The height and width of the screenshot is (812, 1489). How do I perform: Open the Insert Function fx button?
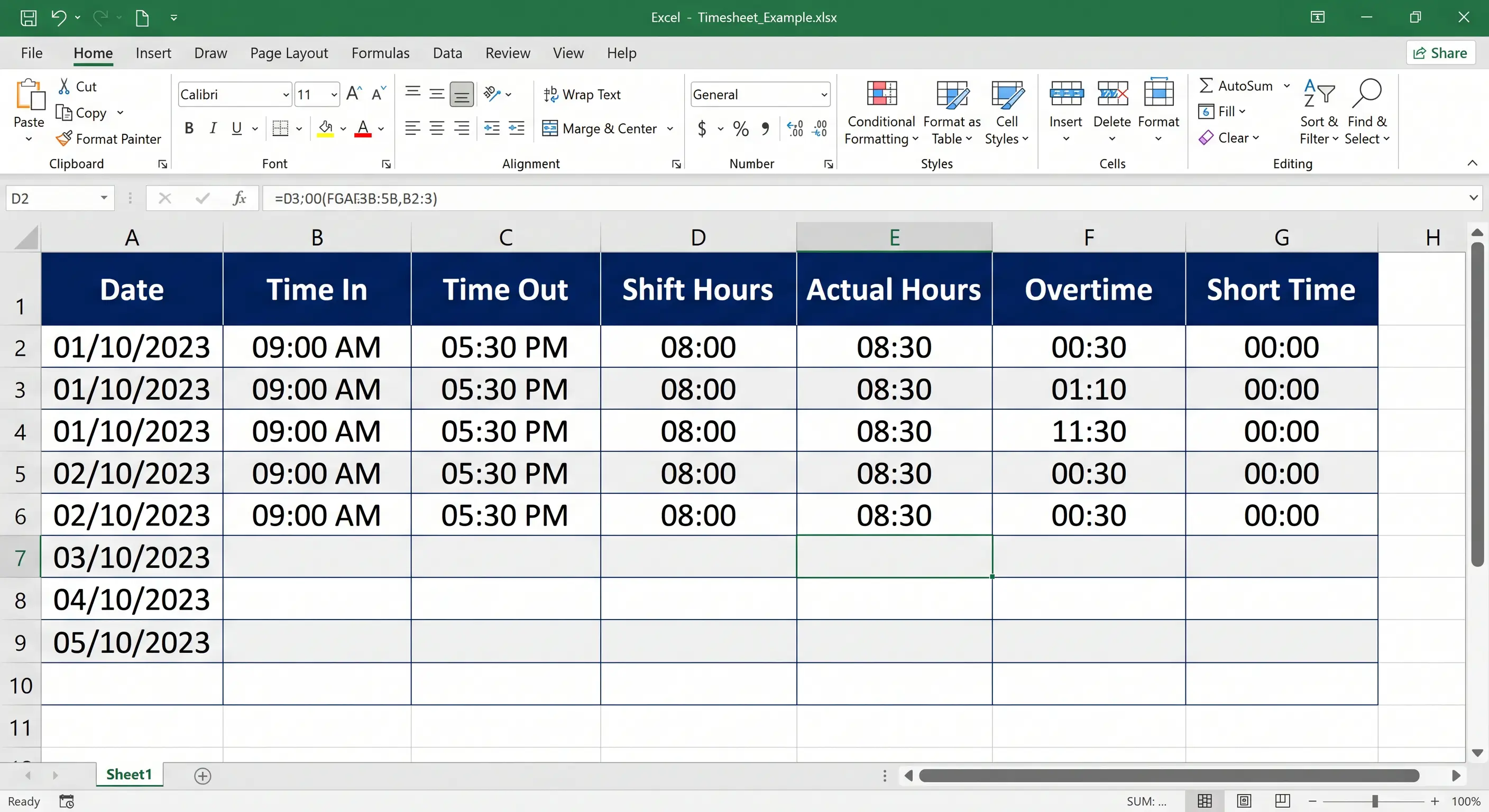240,198
